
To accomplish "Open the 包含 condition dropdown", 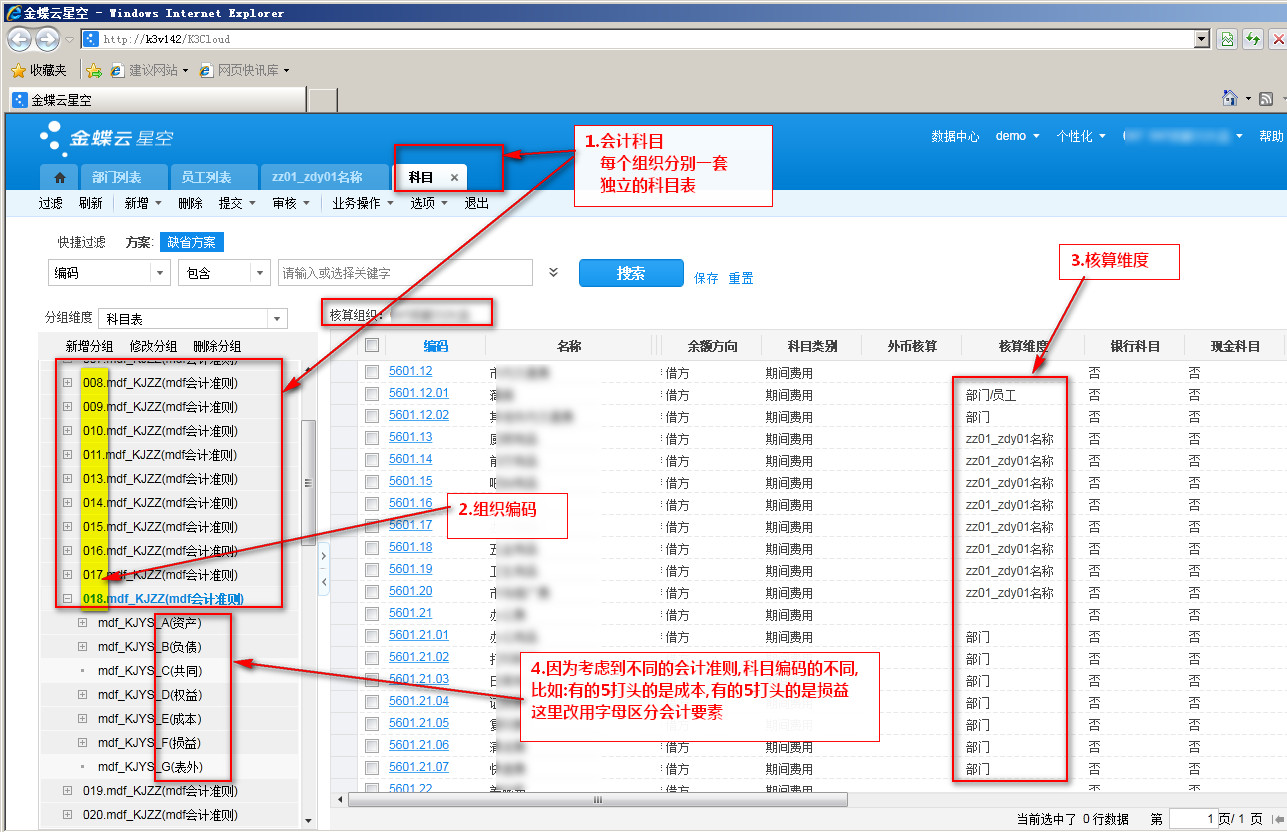I will click(260, 273).
